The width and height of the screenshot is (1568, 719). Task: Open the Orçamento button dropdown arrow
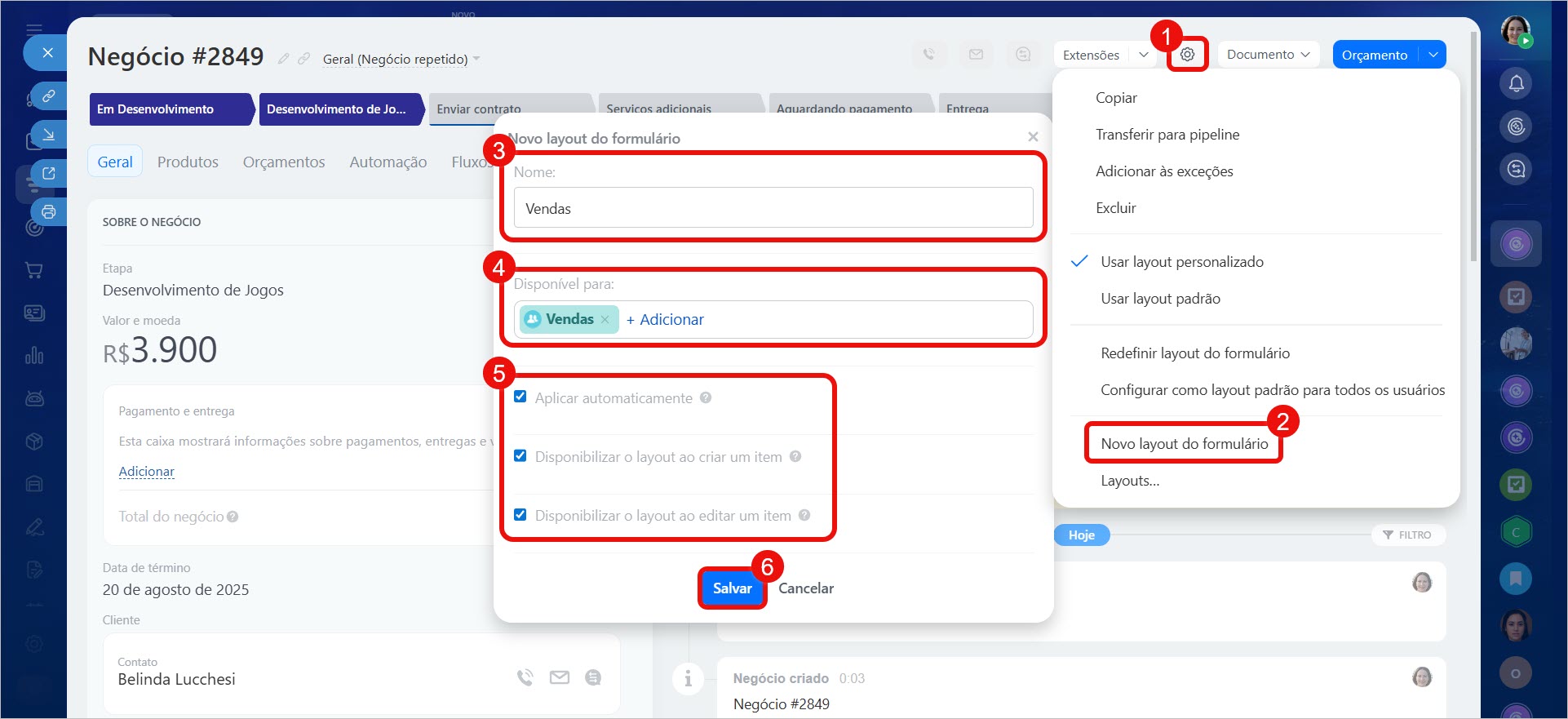pos(1433,55)
